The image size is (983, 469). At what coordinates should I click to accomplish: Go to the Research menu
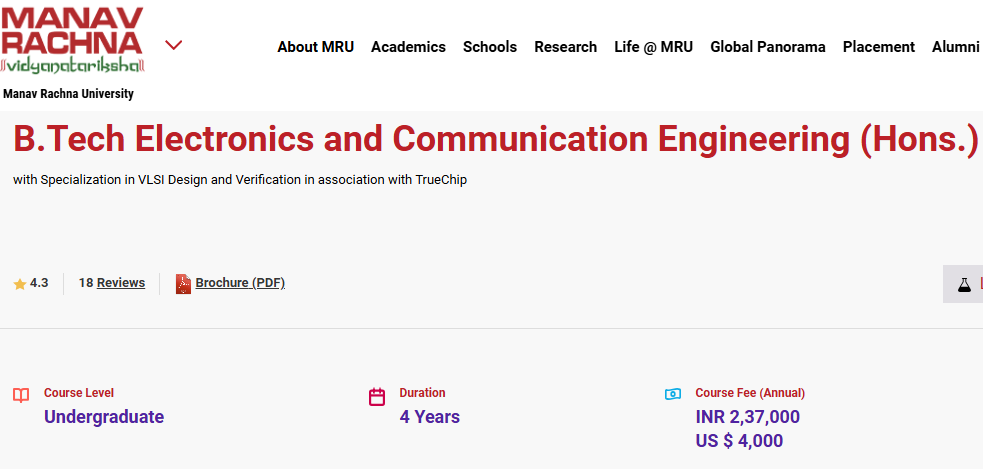click(565, 47)
